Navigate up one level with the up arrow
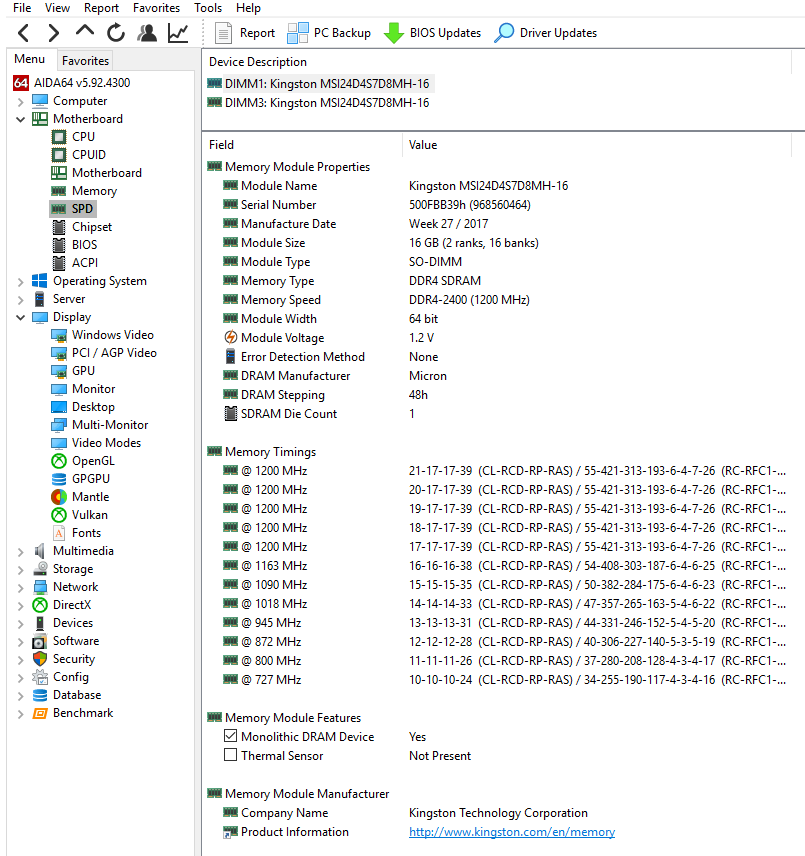This screenshot has width=805, height=856. 85,32
